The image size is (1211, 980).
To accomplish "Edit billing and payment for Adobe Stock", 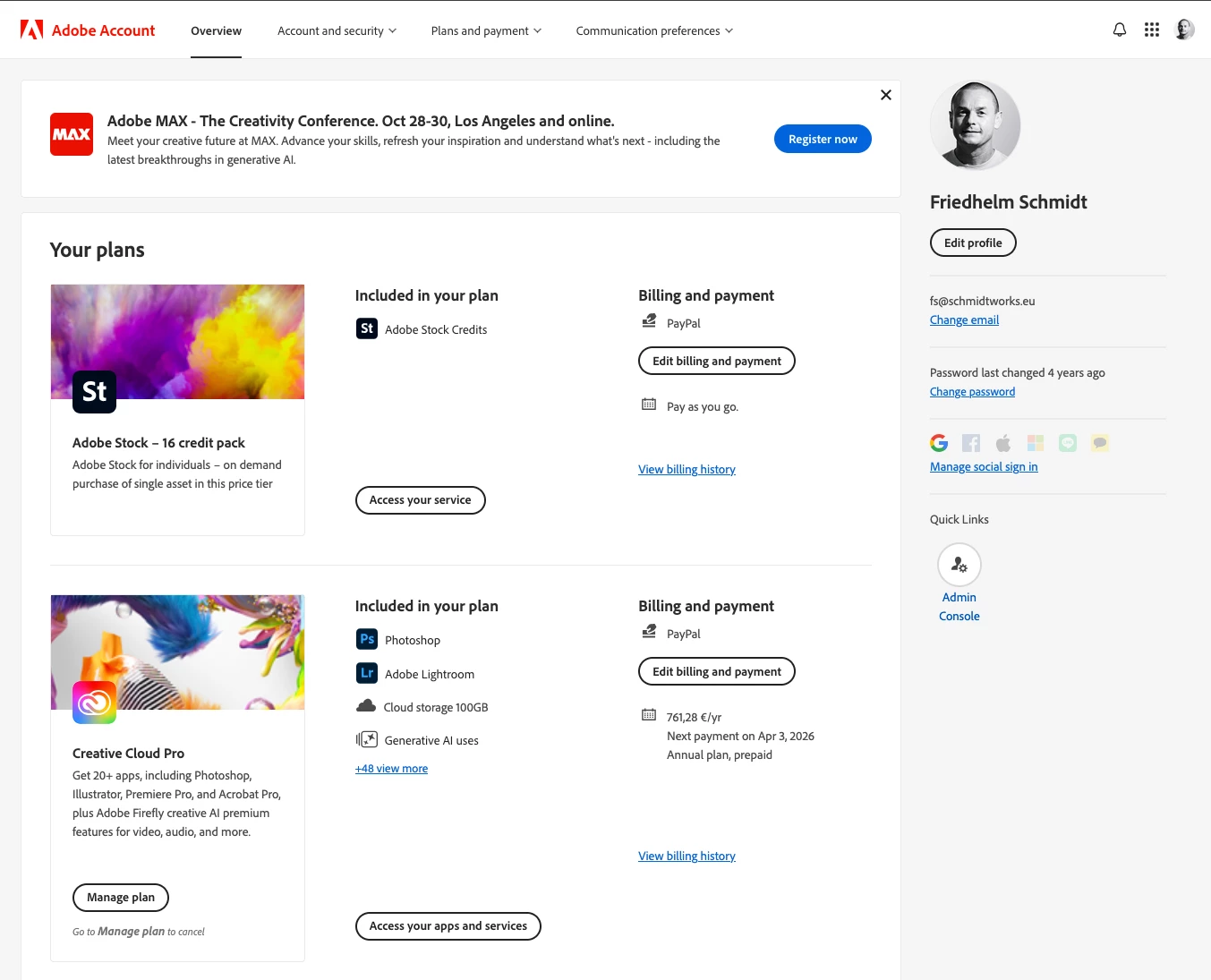I will (717, 361).
